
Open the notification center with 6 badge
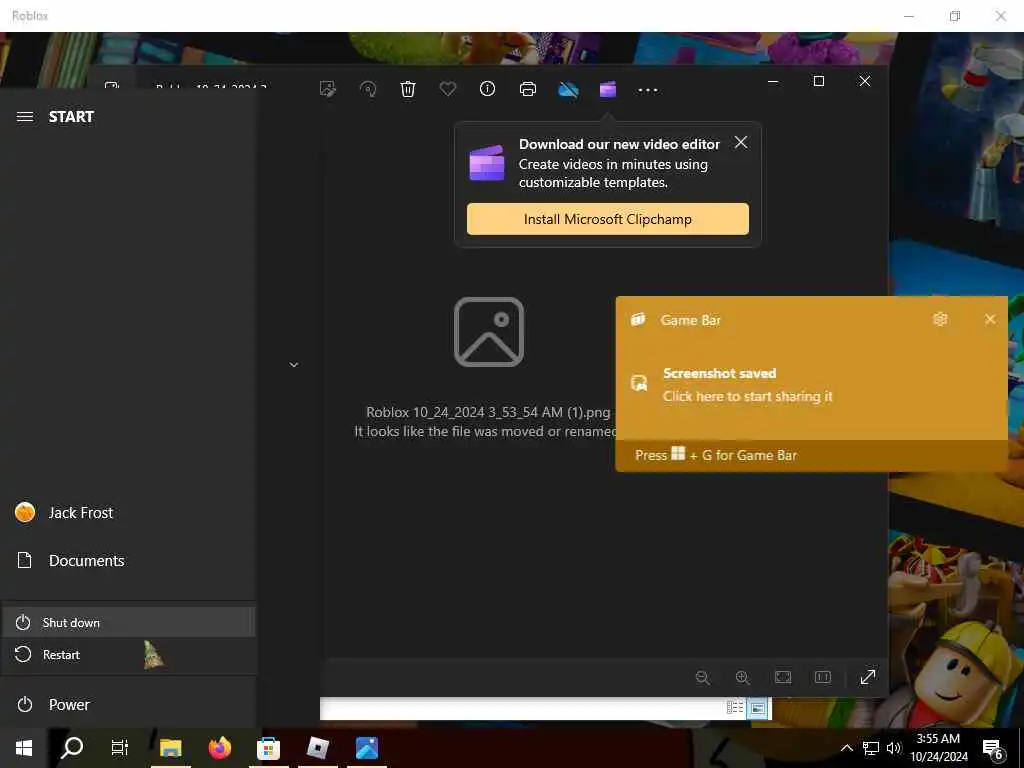click(993, 749)
